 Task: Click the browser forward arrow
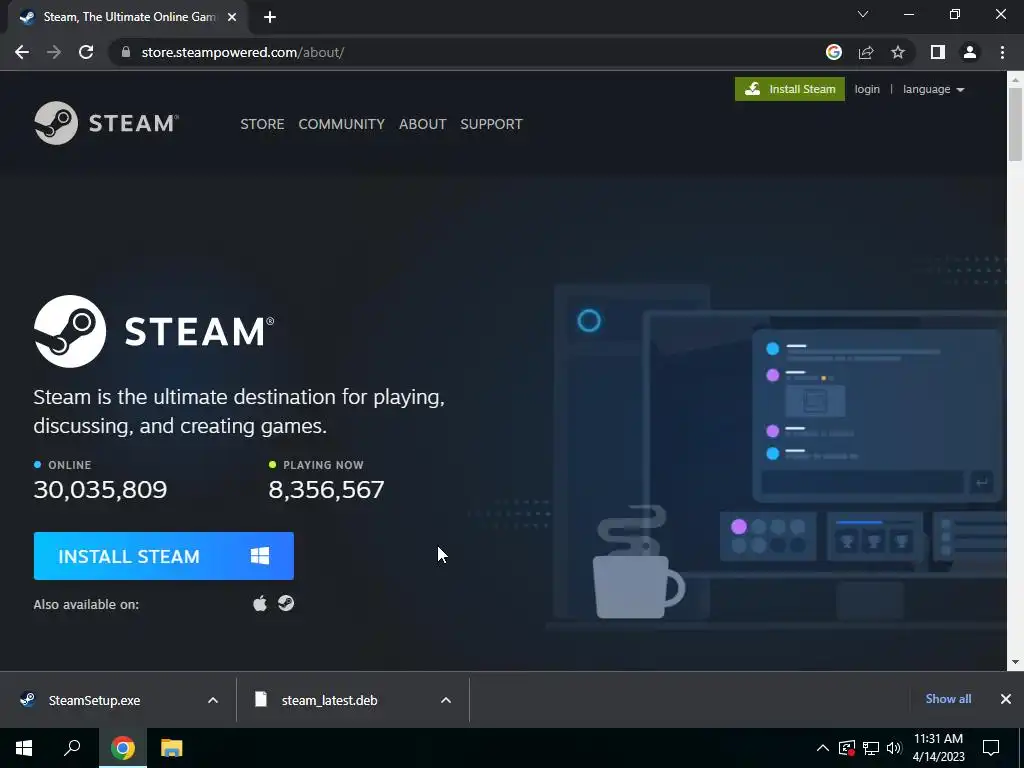click(x=54, y=52)
